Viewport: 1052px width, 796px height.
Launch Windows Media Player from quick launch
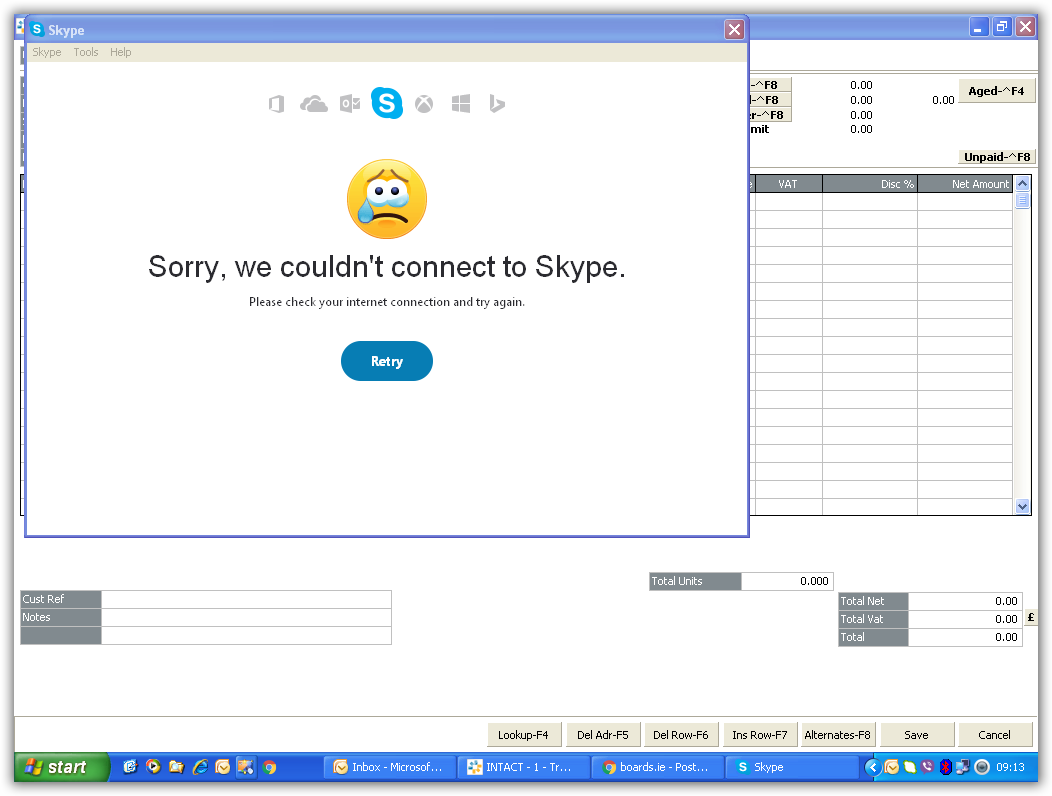coord(153,766)
